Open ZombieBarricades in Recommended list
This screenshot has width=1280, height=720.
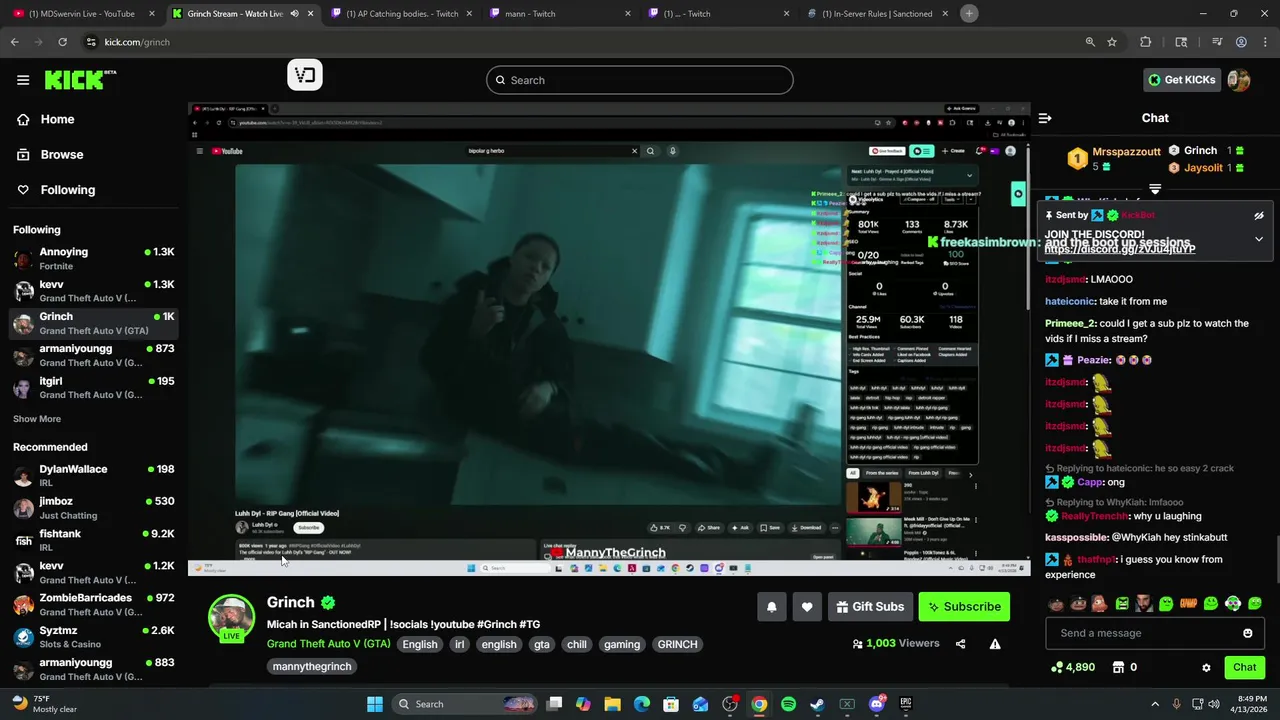point(93,604)
